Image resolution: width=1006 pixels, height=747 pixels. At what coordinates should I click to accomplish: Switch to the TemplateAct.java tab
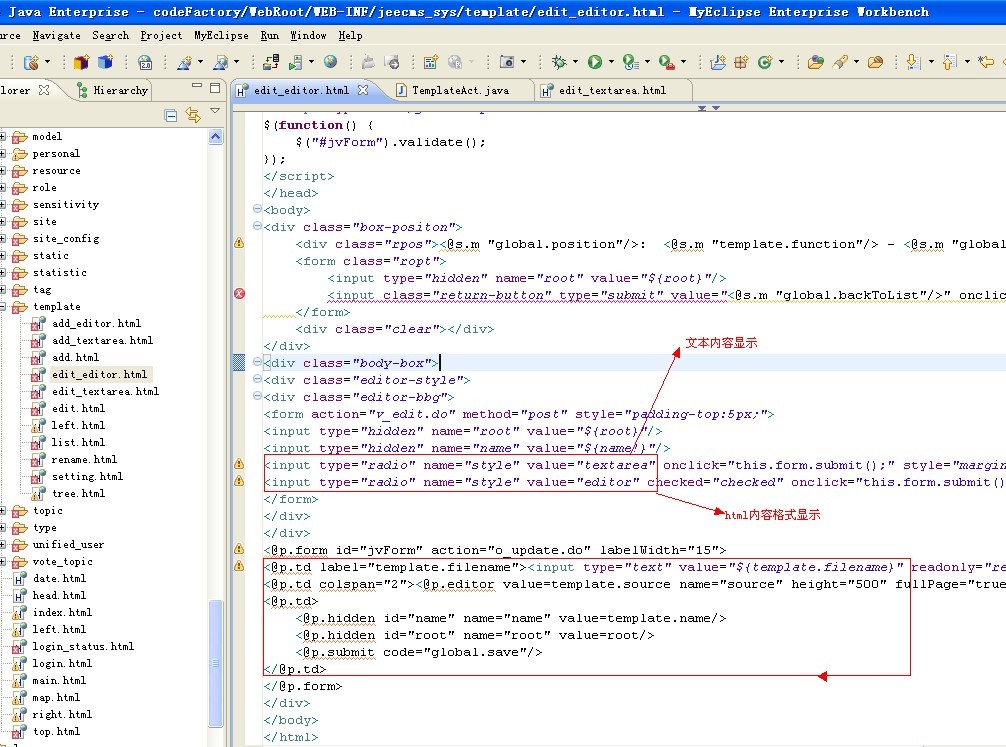pyautogui.click(x=459, y=90)
